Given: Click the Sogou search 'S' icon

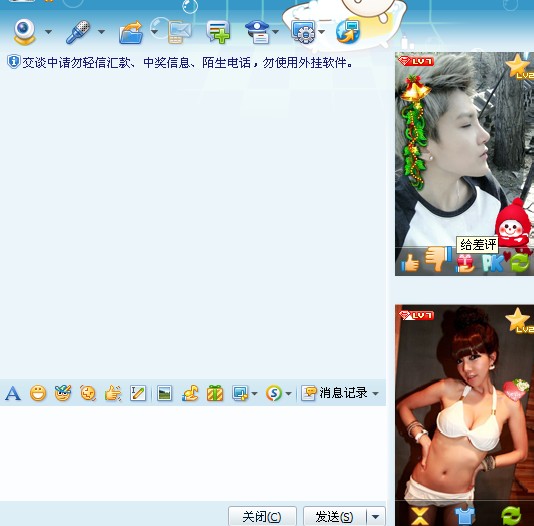Looking at the screenshot, I should [274, 394].
